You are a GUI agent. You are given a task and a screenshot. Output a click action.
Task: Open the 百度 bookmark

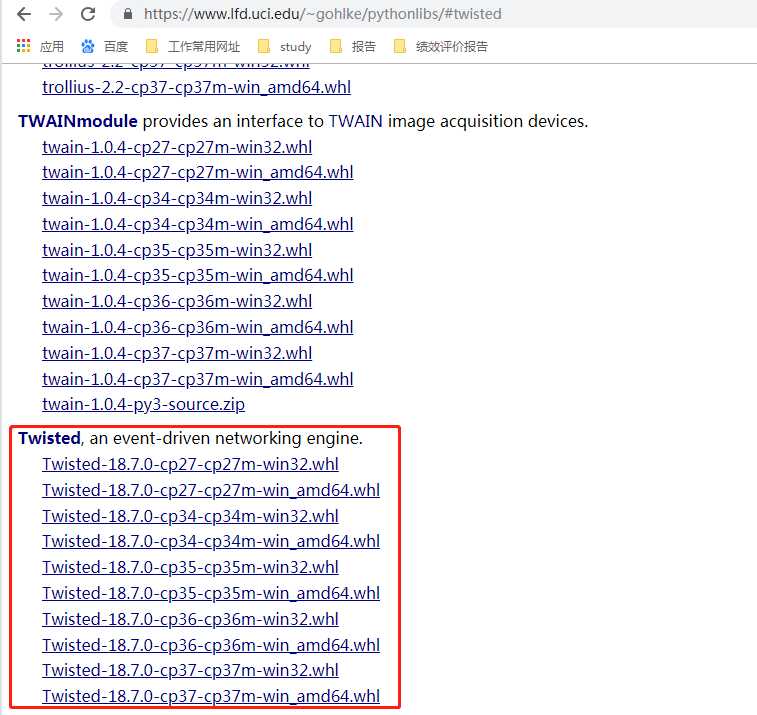[104, 46]
